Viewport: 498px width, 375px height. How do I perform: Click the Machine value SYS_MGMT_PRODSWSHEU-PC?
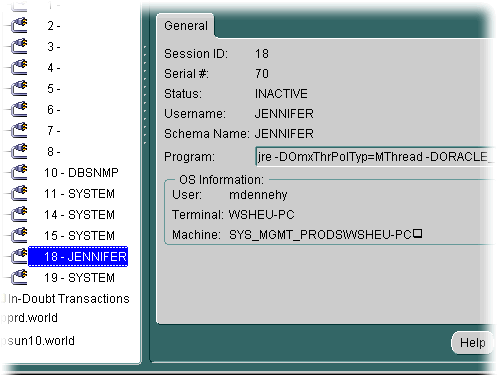coord(325,235)
